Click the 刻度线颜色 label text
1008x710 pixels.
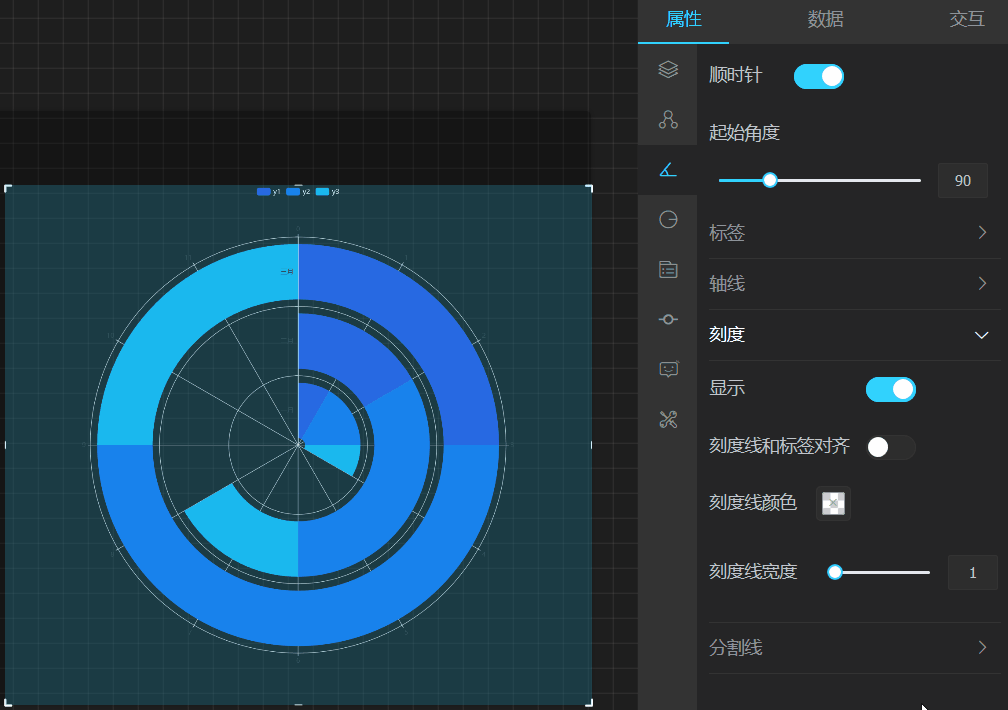pos(753,502)
